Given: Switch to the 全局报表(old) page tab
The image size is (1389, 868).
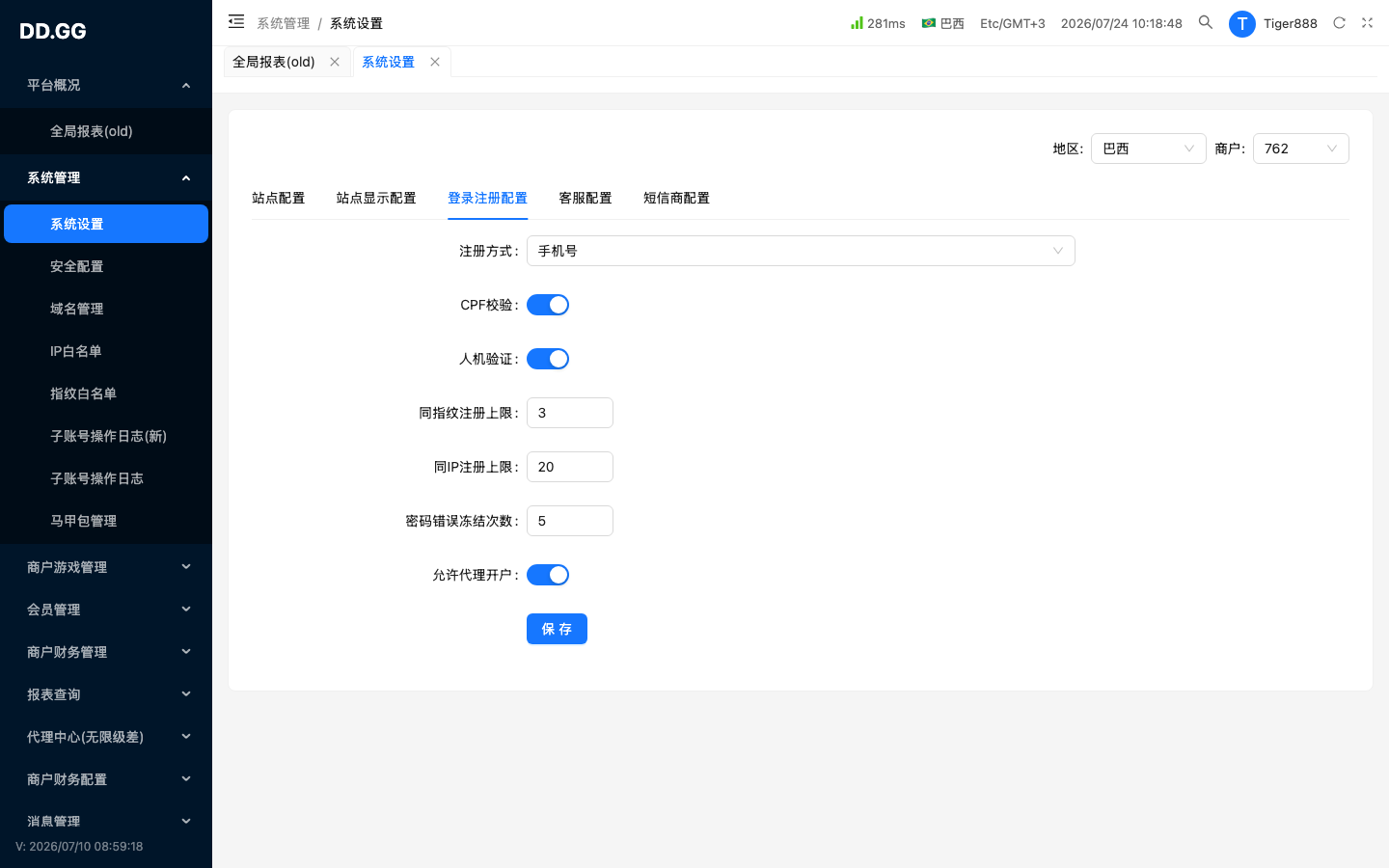Looking at the screenshot, I should (x=274, y=62).
